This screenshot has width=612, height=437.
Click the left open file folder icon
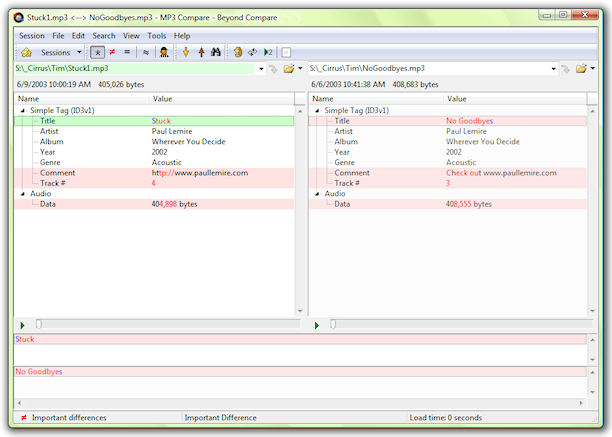(289, 69)
